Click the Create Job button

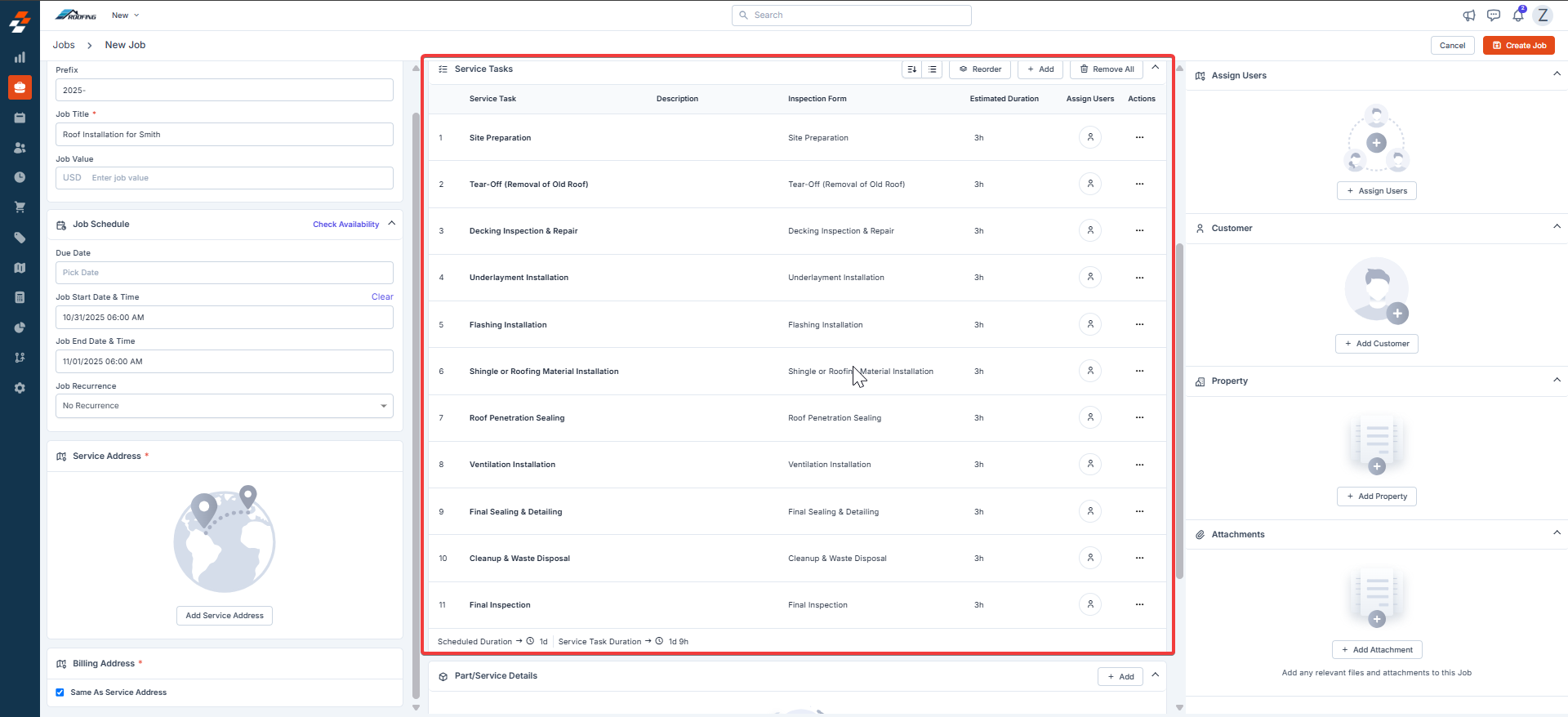(1519, 46)
